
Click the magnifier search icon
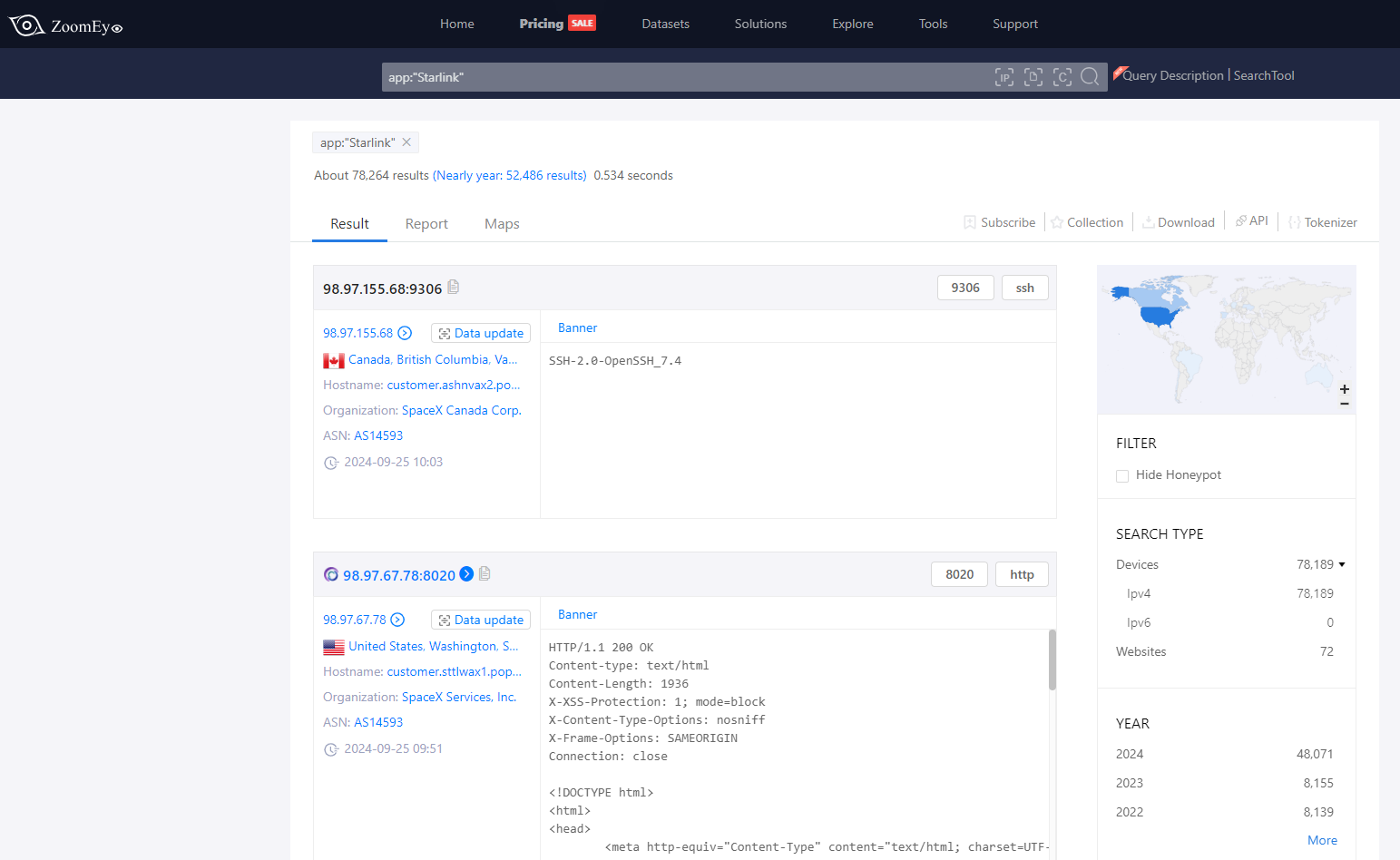[1091, 76]
